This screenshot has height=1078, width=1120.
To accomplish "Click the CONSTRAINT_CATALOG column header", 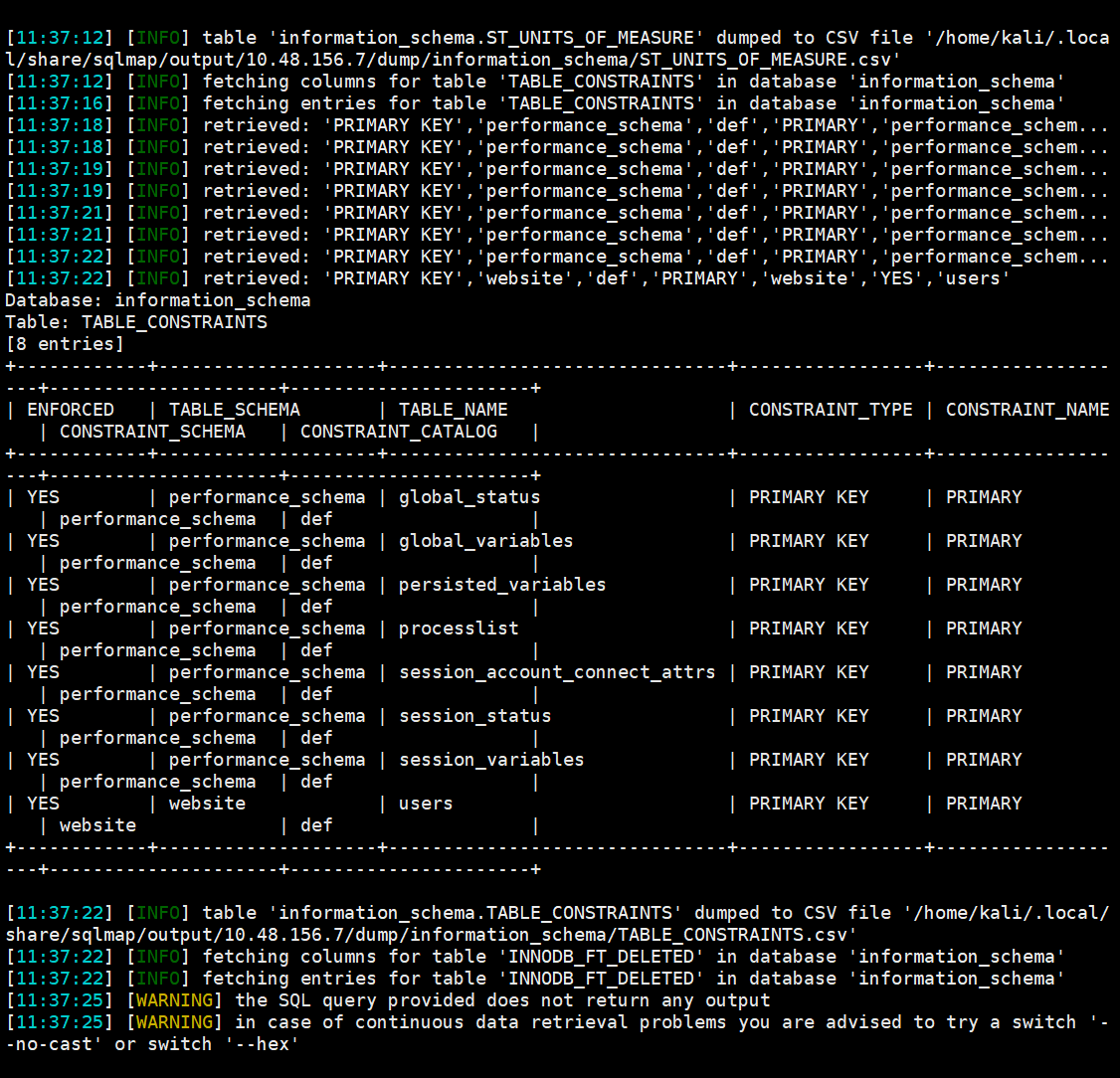I will click(398, 432).
